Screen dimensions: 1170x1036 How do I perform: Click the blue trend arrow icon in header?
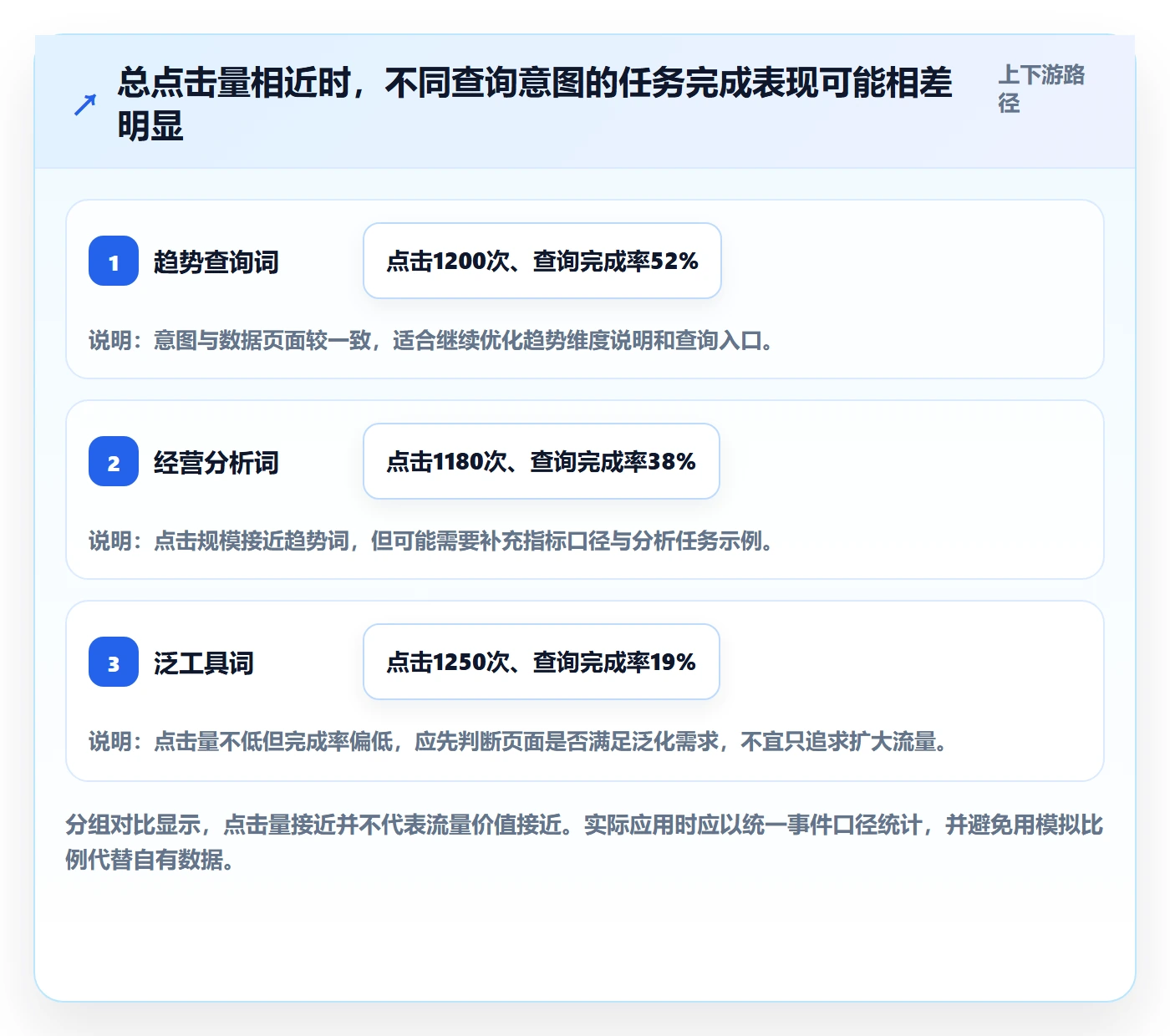(85, 104)
